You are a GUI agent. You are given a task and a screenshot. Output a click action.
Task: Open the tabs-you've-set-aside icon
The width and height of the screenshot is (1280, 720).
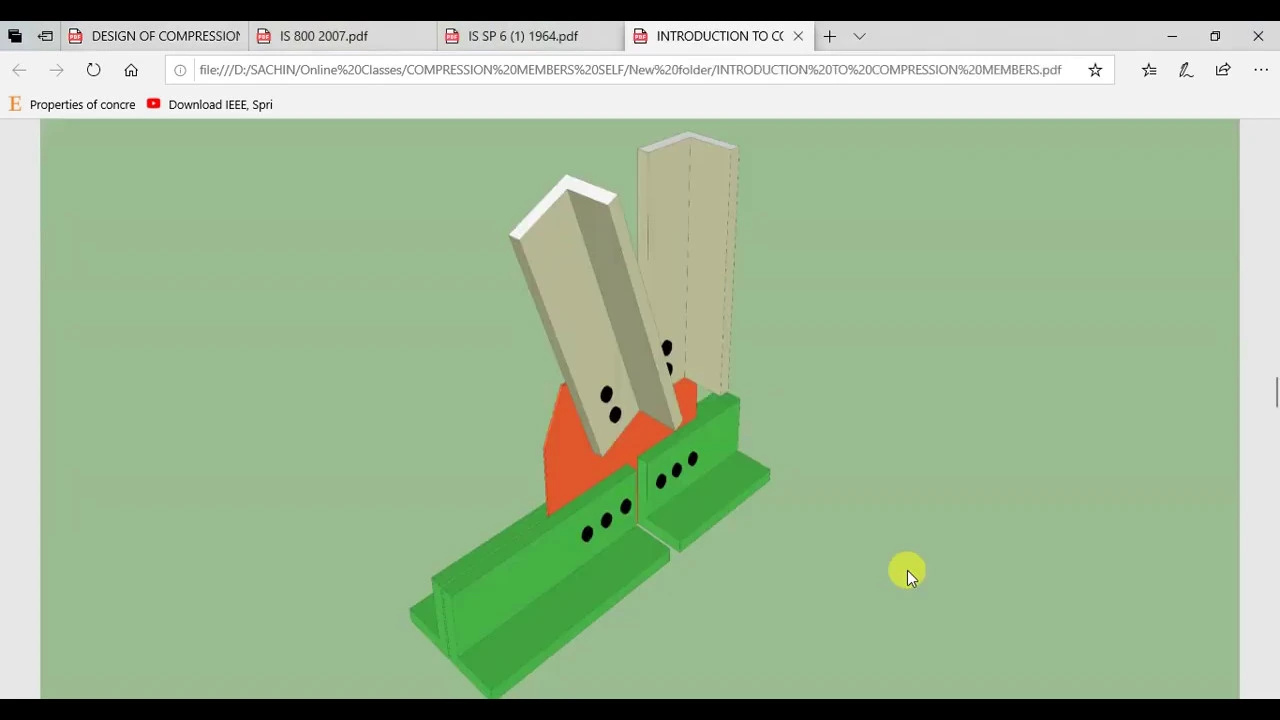15,36
